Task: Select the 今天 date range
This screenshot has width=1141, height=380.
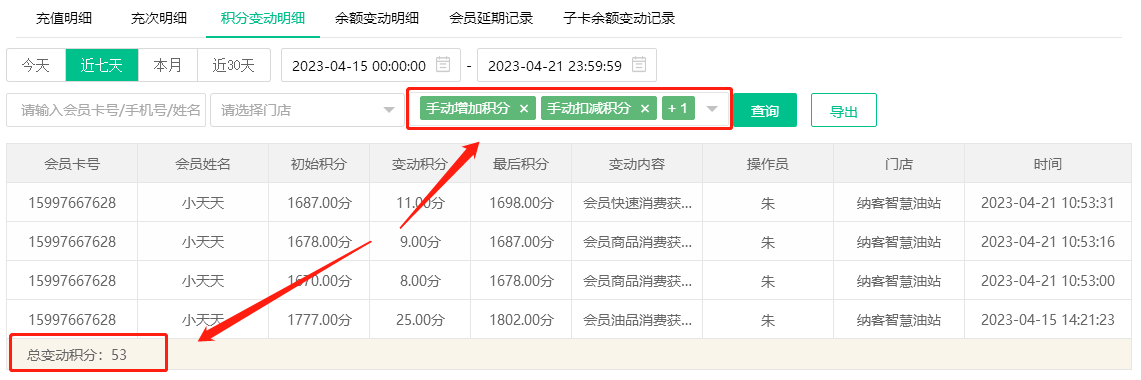Action: [x=36, y=66]
